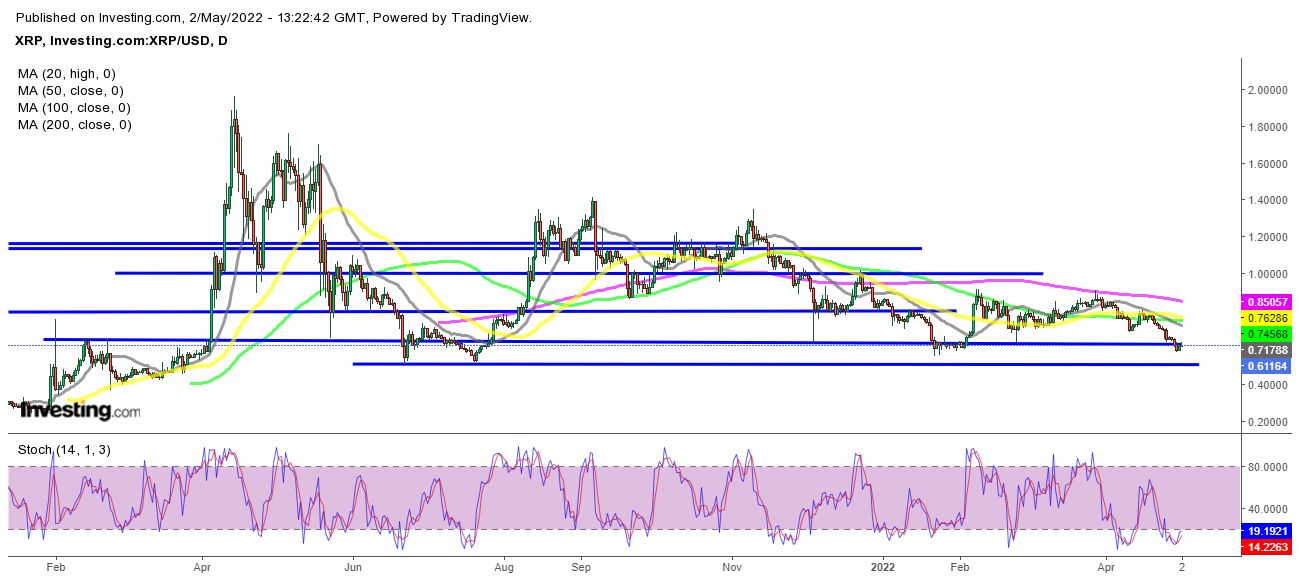This screenshot has width=1299, height=580.
Task: Click the Jun label on the time axis
Action: point(352,565)
